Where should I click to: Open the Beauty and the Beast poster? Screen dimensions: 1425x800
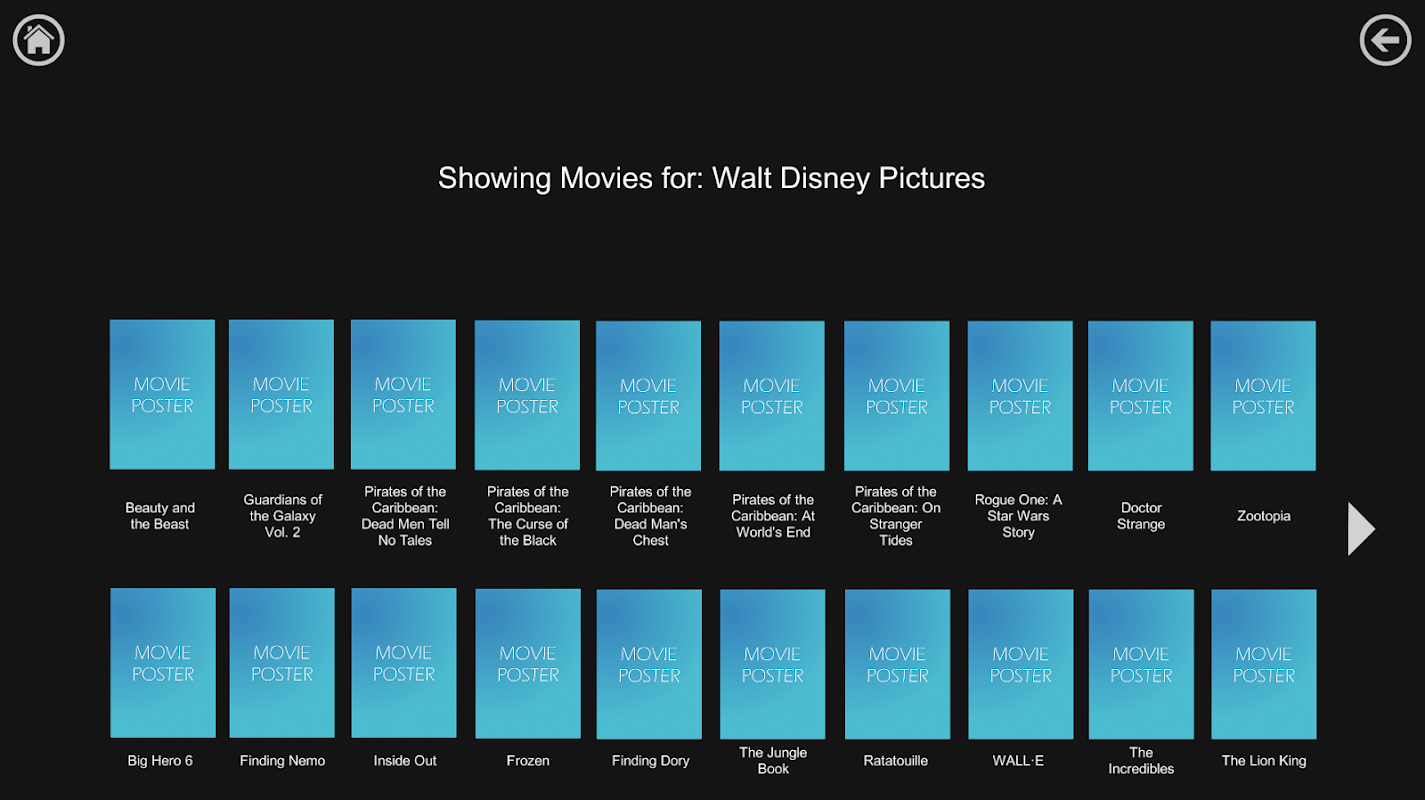pyautogui.click(x=162, y=394)
